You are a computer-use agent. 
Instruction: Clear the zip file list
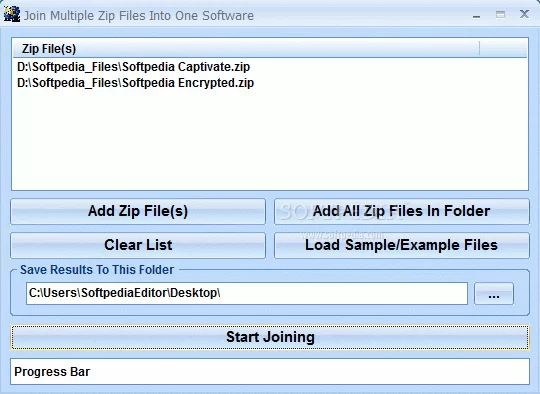138,245
